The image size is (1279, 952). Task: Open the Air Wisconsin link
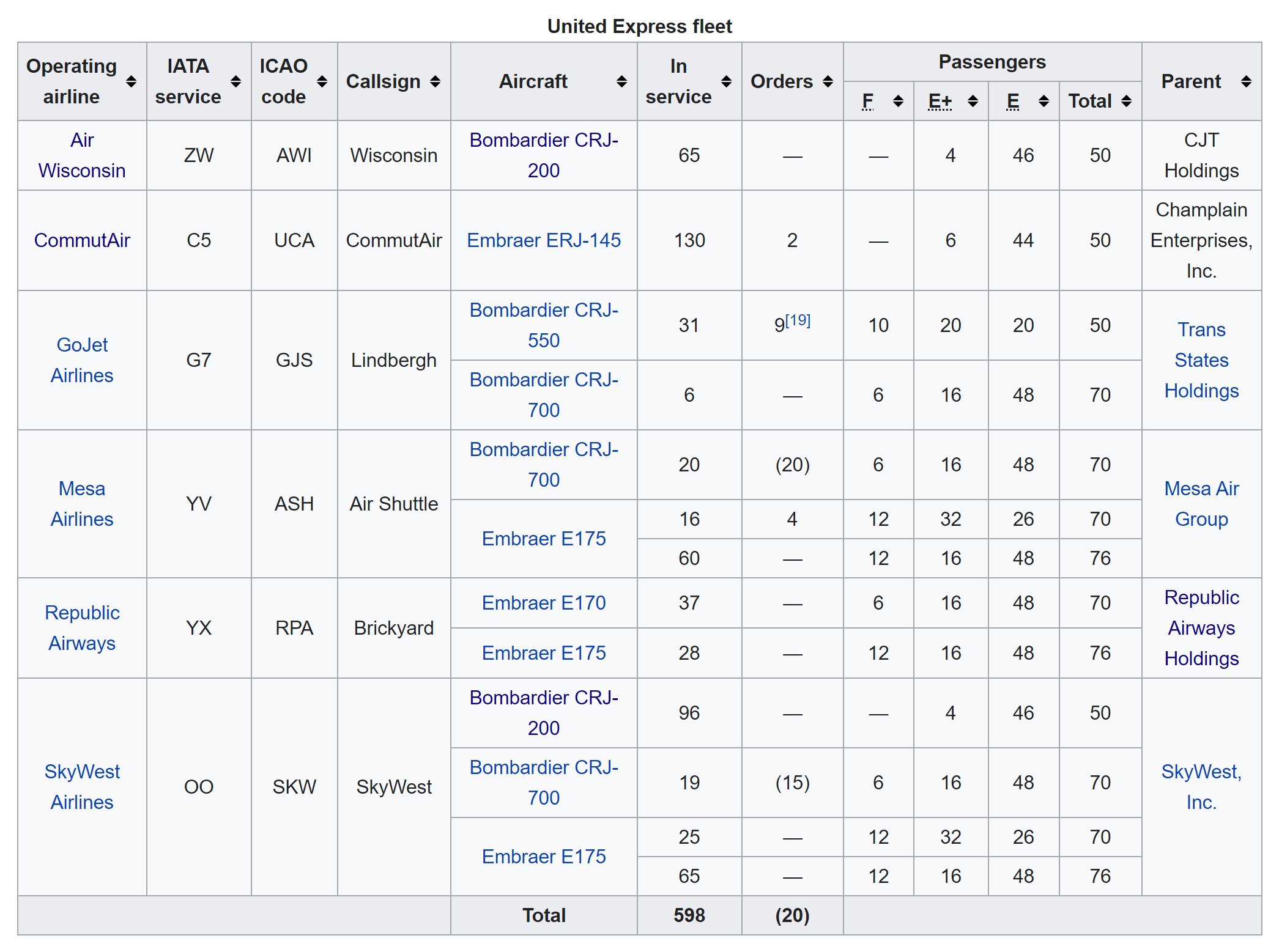tap(82, 155)
